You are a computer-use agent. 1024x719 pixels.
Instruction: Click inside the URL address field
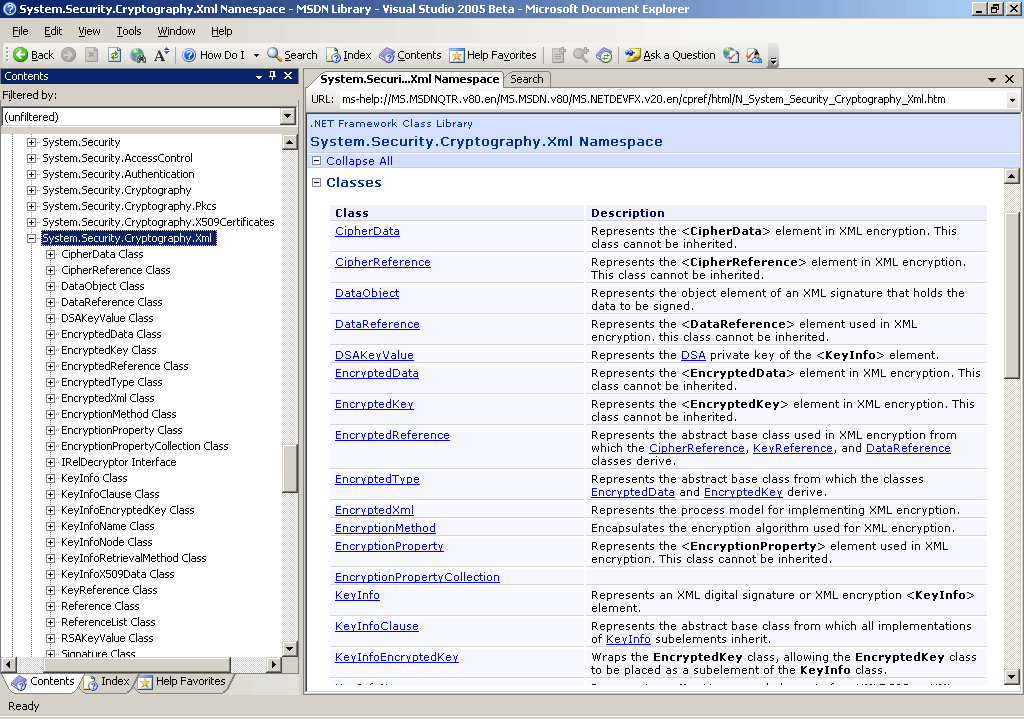click(673, 99)
